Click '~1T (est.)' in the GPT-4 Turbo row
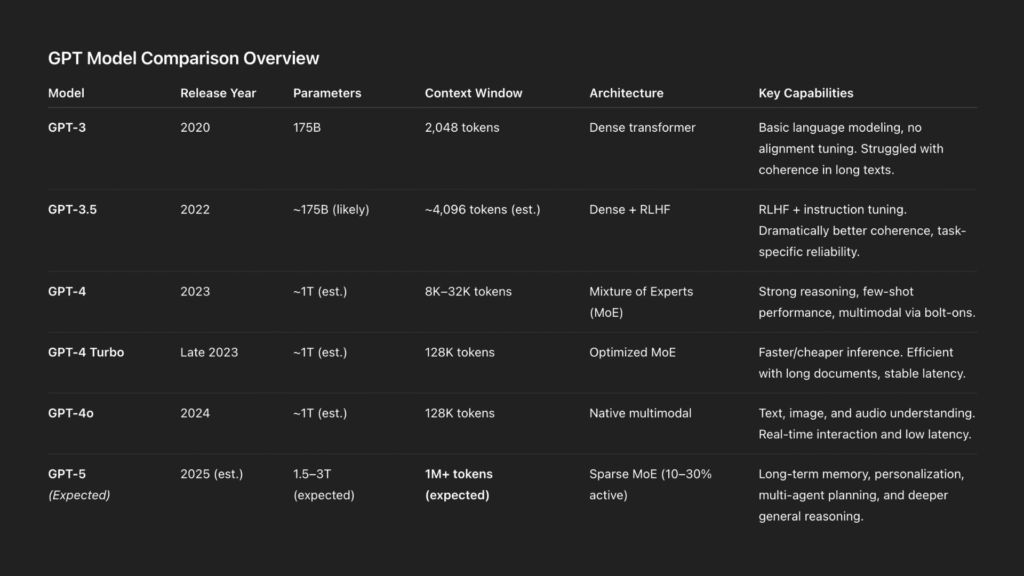This screenshot has width=1024, height=576. [x=320, y=352]
